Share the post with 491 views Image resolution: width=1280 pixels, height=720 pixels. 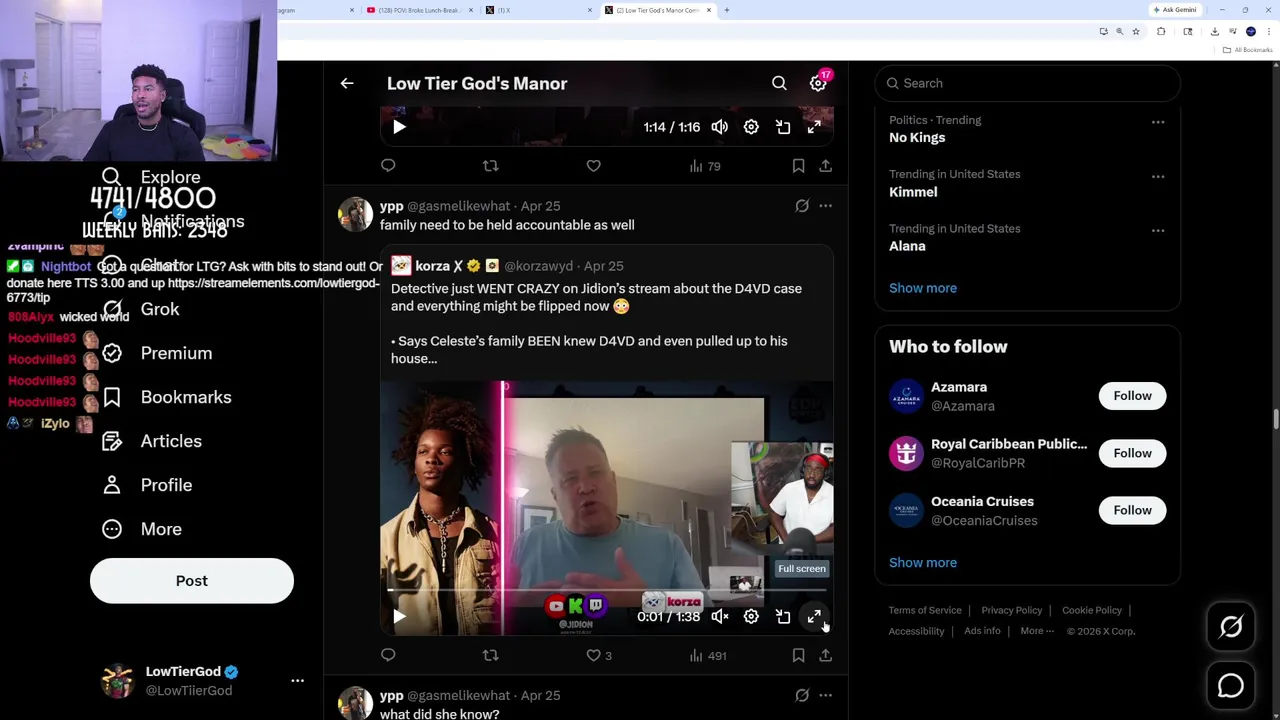(826, 656)
